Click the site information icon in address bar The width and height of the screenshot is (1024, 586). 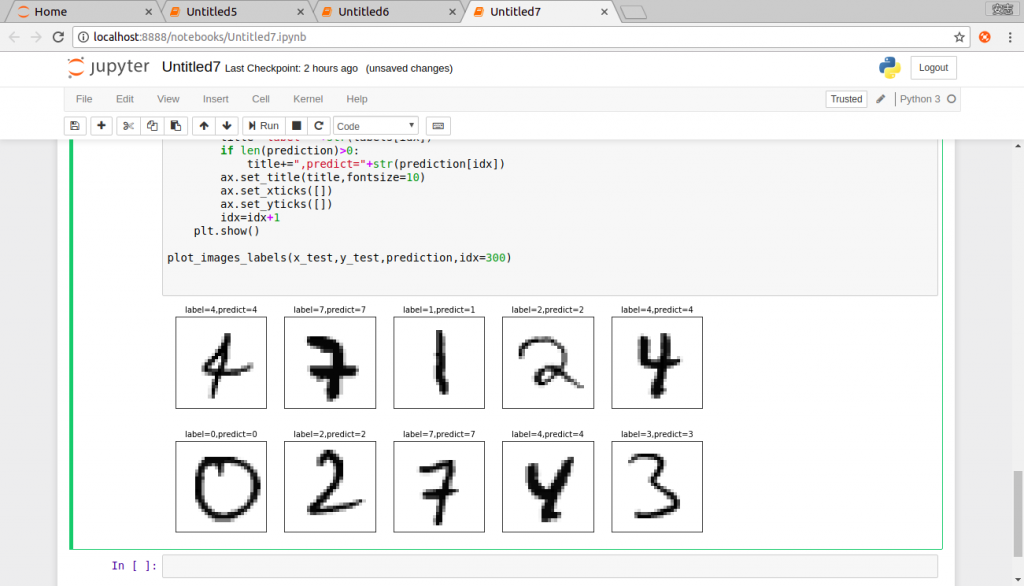83,37
